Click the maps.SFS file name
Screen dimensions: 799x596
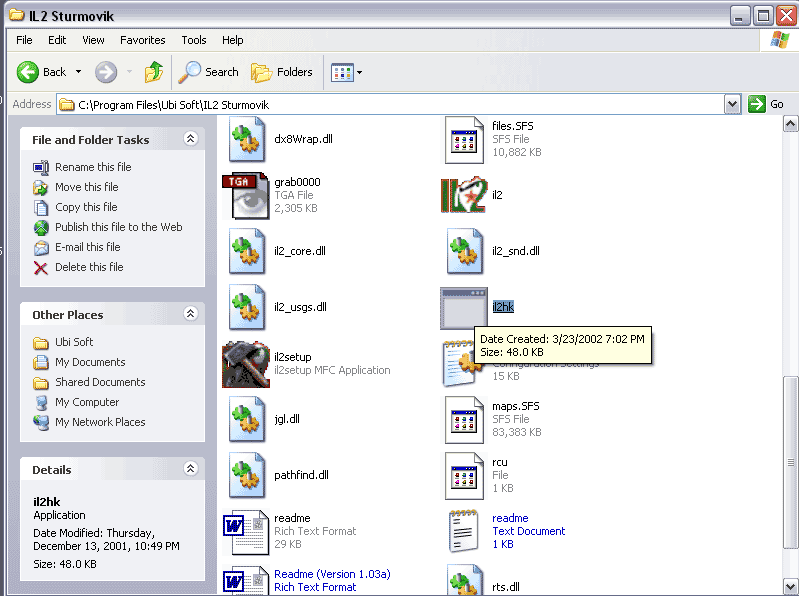pyautogui.click(x=516, y=407)
